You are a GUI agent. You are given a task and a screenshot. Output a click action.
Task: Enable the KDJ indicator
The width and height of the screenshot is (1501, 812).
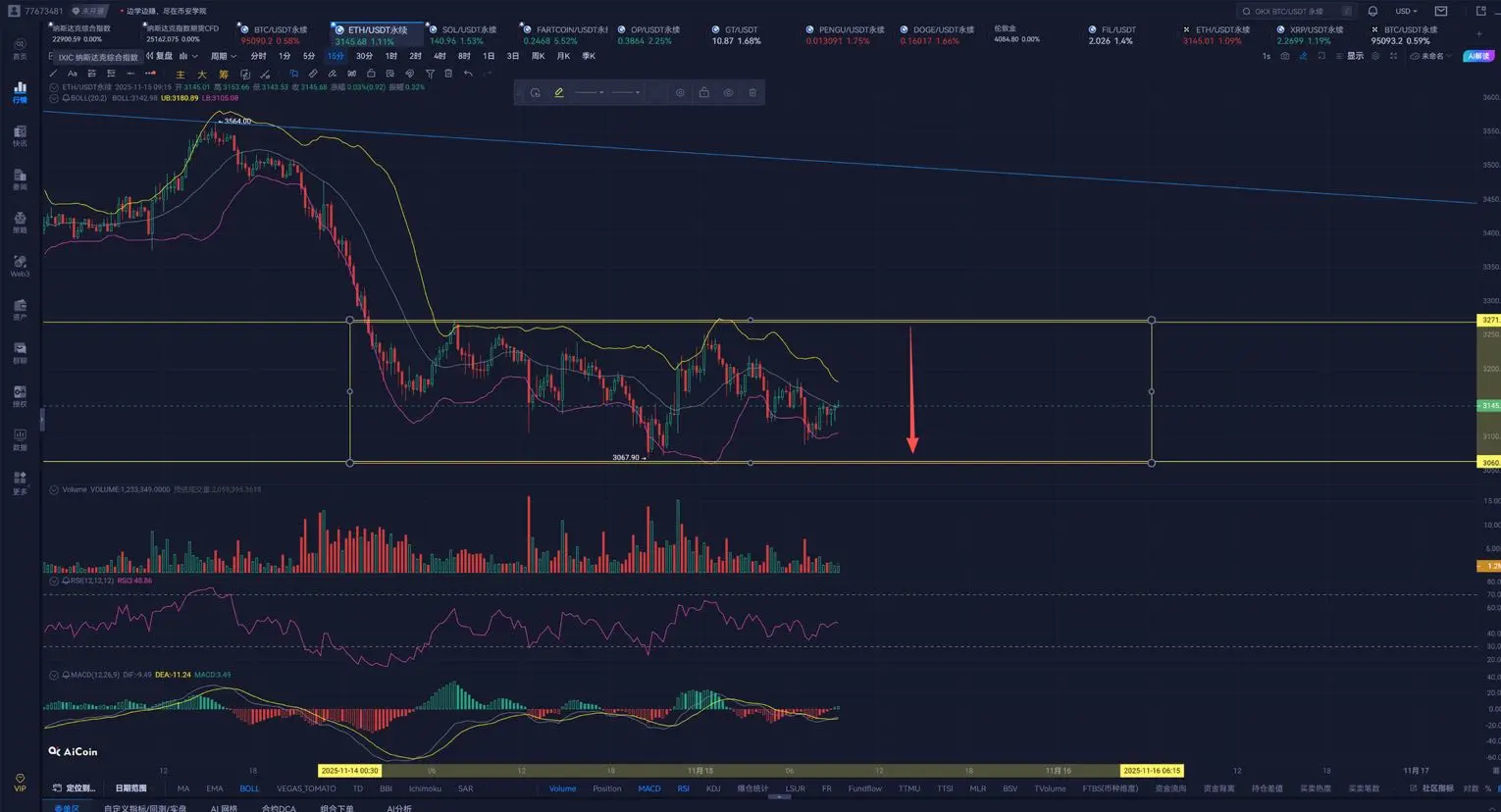point(713,788)
